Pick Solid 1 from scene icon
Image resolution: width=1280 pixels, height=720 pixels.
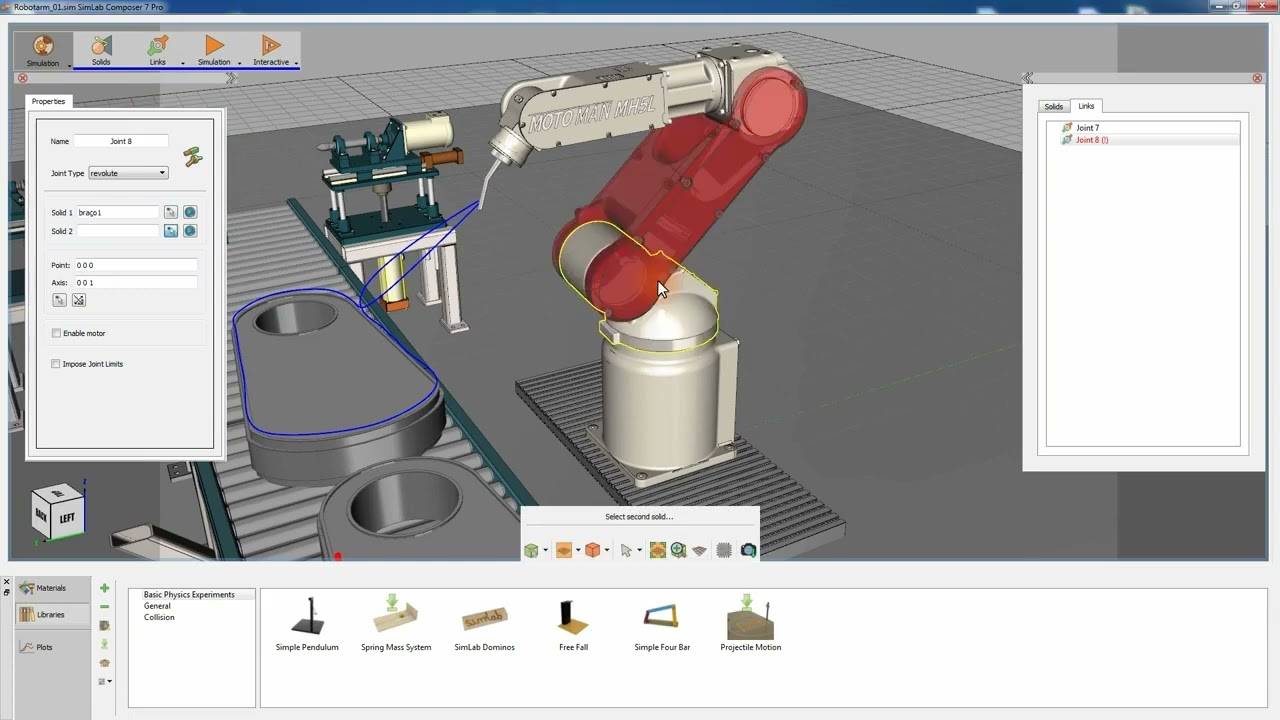pos(171,212)
